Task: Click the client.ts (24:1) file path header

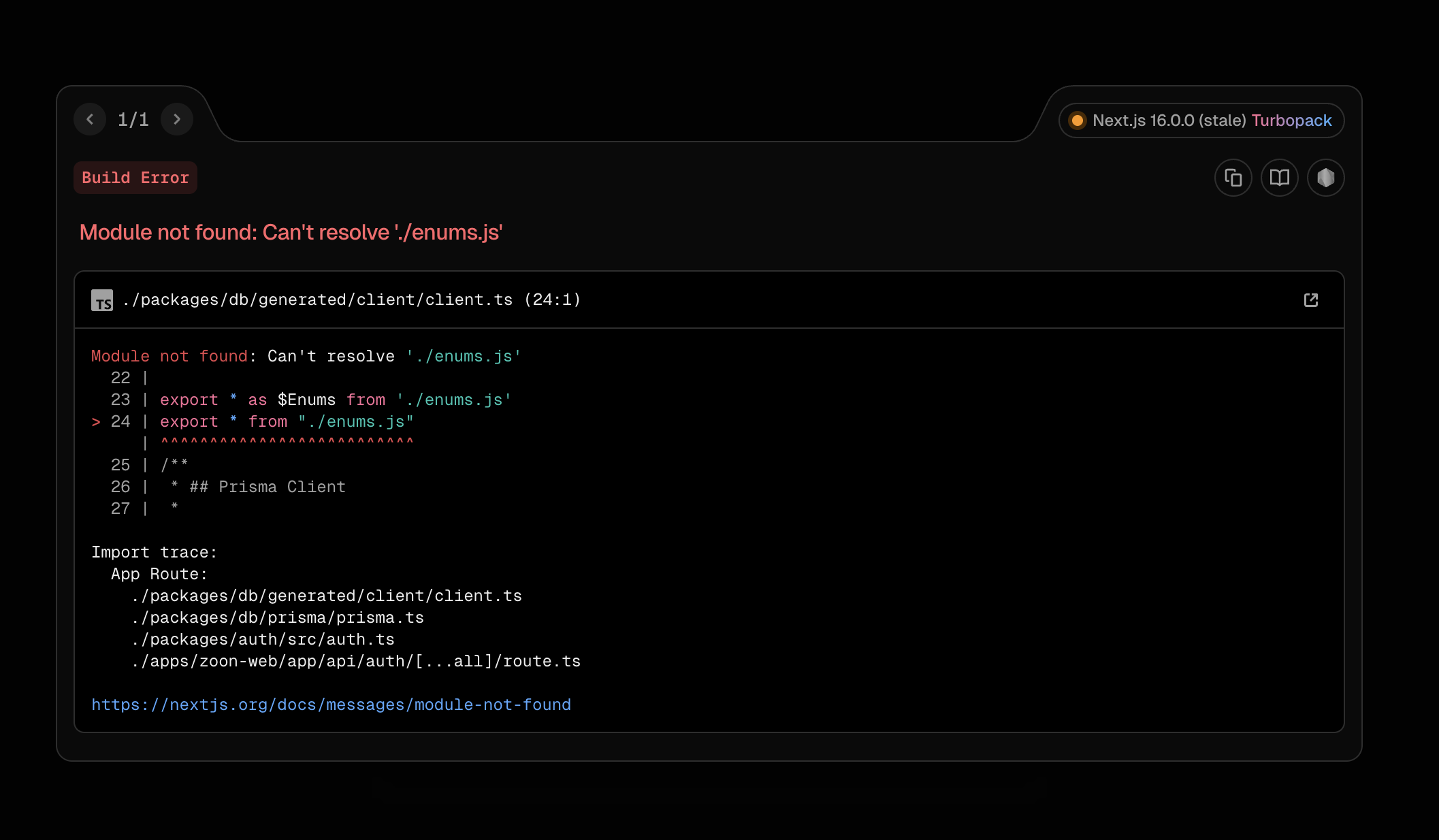Action: tap(352, 300)
